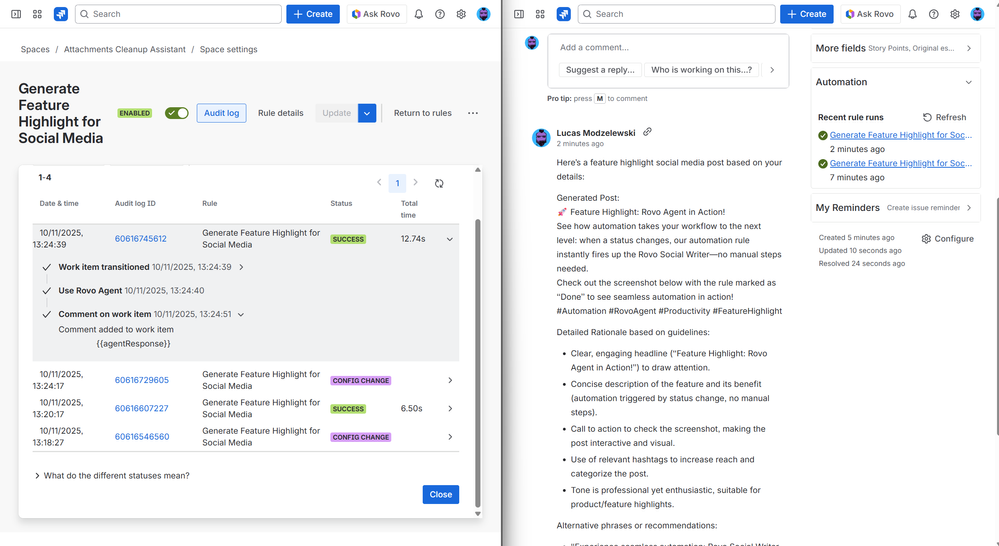The image size is (999, 546).
Task: Open Ask Rovo in right window
Action: (870, 14)
